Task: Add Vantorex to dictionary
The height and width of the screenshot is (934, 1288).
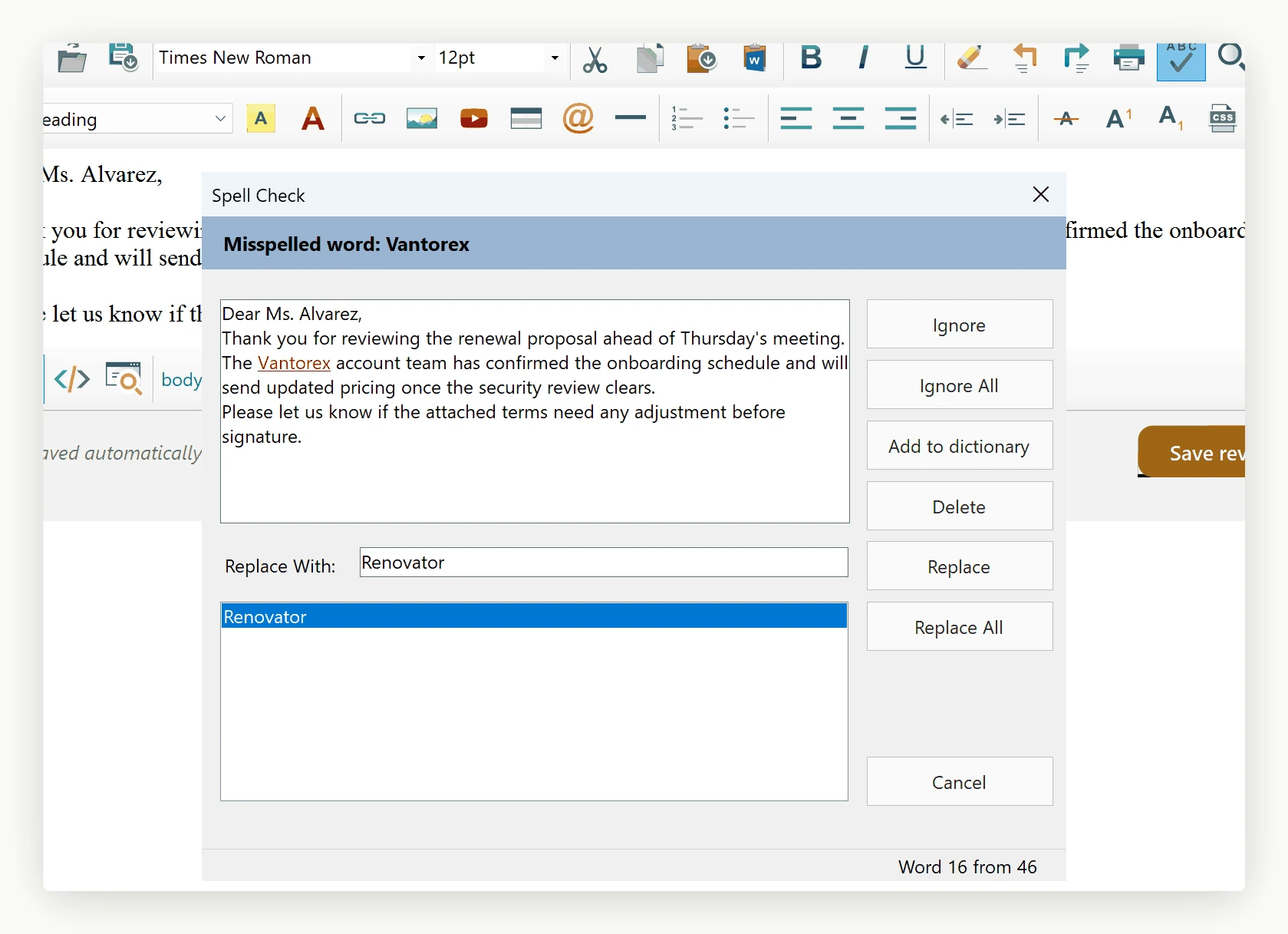Action: pyautogui.click(x=960, y=446)
